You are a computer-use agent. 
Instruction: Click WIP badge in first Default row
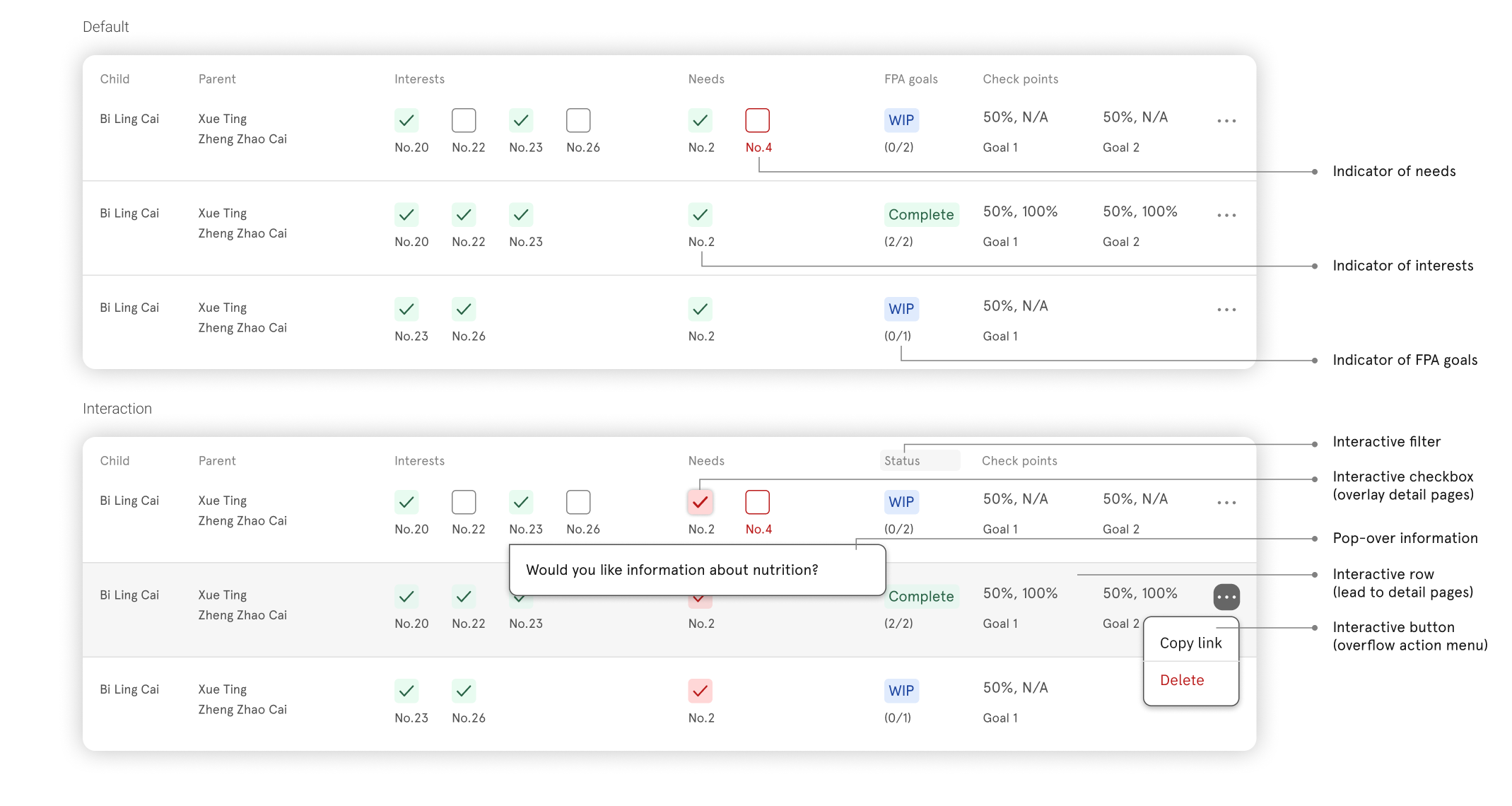[x=901, y=120]
